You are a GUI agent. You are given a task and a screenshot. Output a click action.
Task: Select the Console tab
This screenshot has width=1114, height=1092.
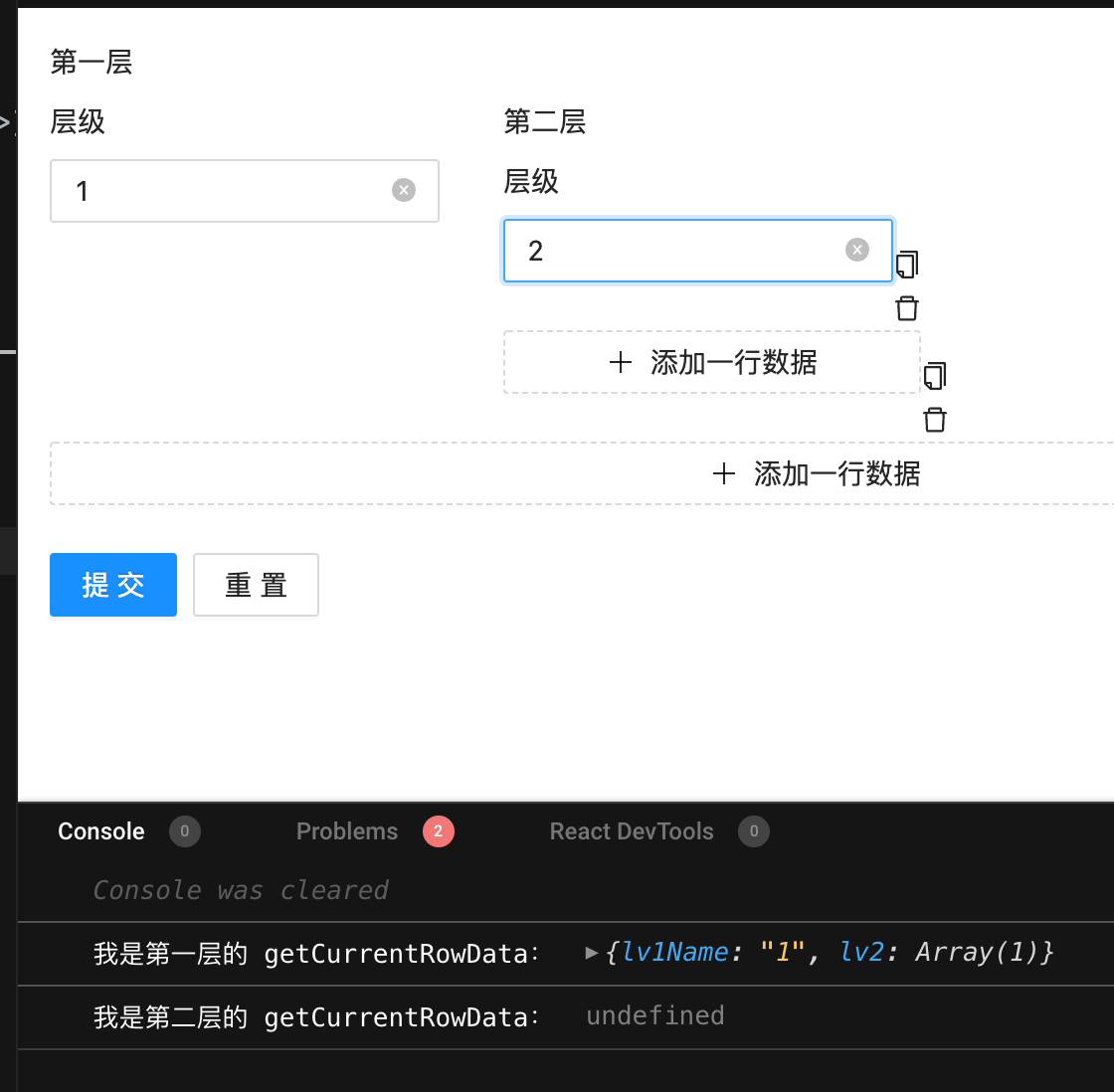coord(100,831)
